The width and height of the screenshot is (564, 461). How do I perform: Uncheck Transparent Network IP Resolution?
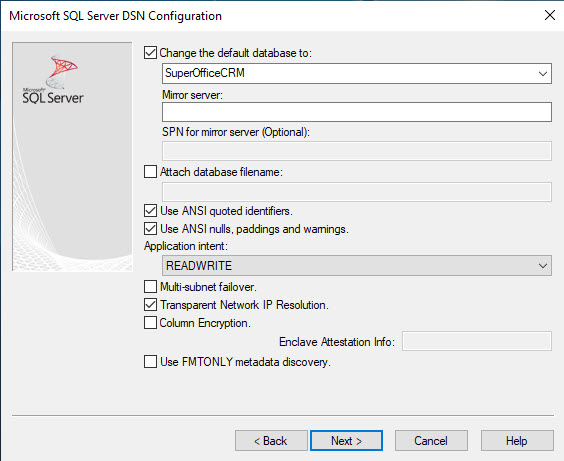(150, 305)
